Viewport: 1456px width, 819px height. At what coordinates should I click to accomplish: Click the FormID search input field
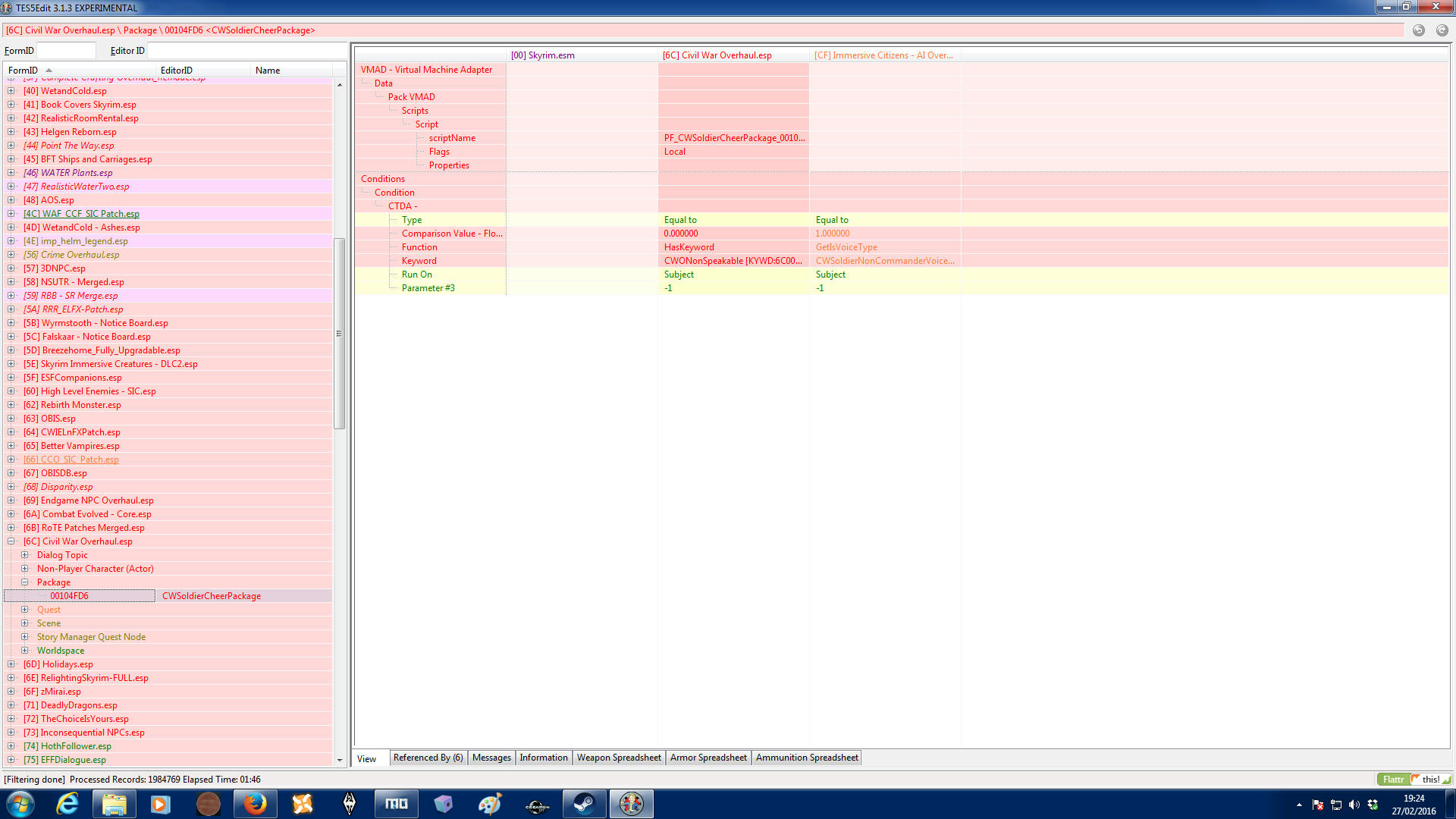[66, 51]
